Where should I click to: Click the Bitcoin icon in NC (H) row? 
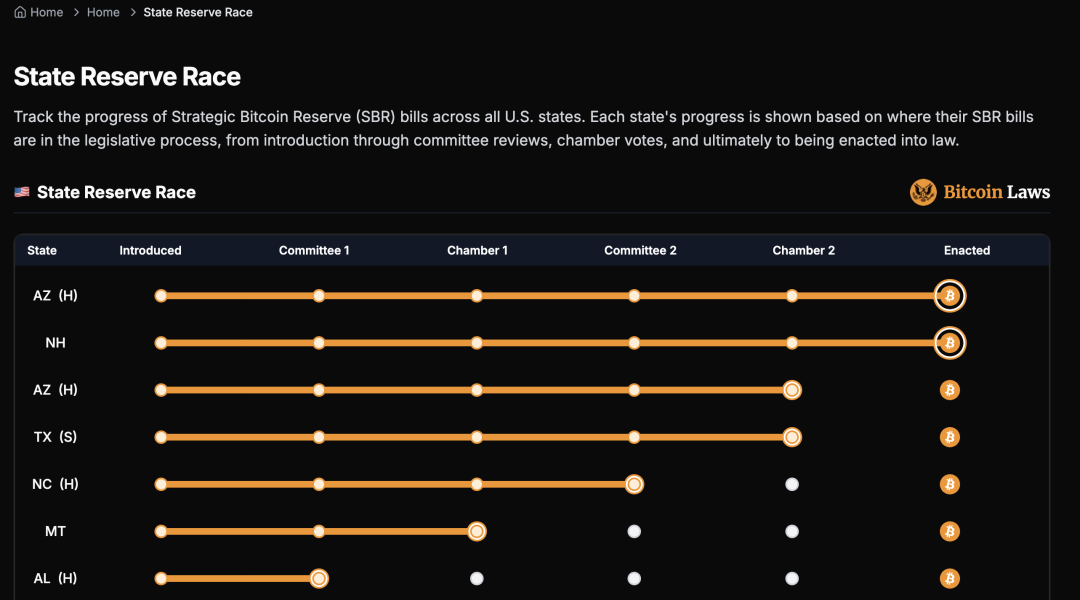tap(950, 484)
